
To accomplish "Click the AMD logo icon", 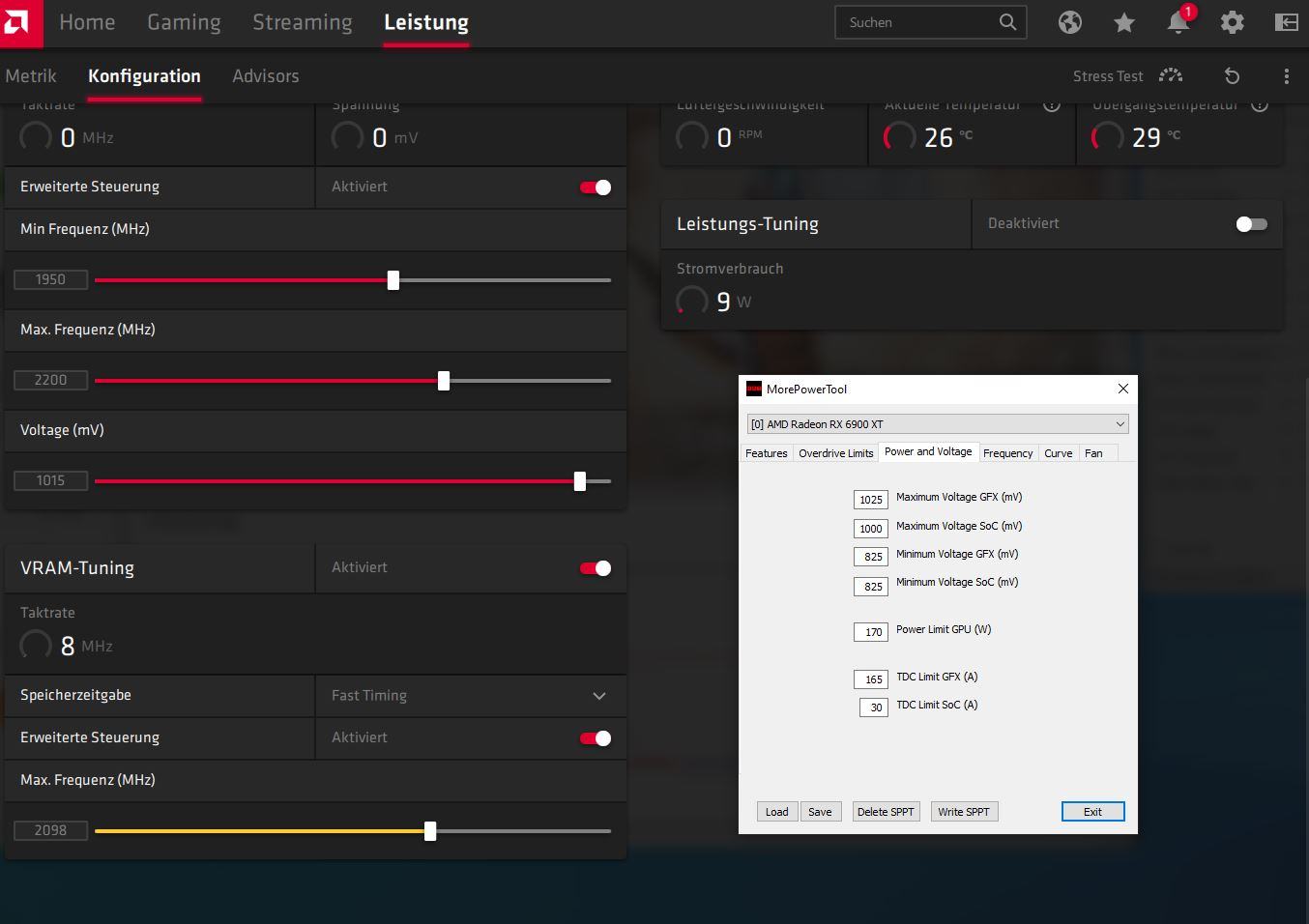I will [x=19, y=23].
